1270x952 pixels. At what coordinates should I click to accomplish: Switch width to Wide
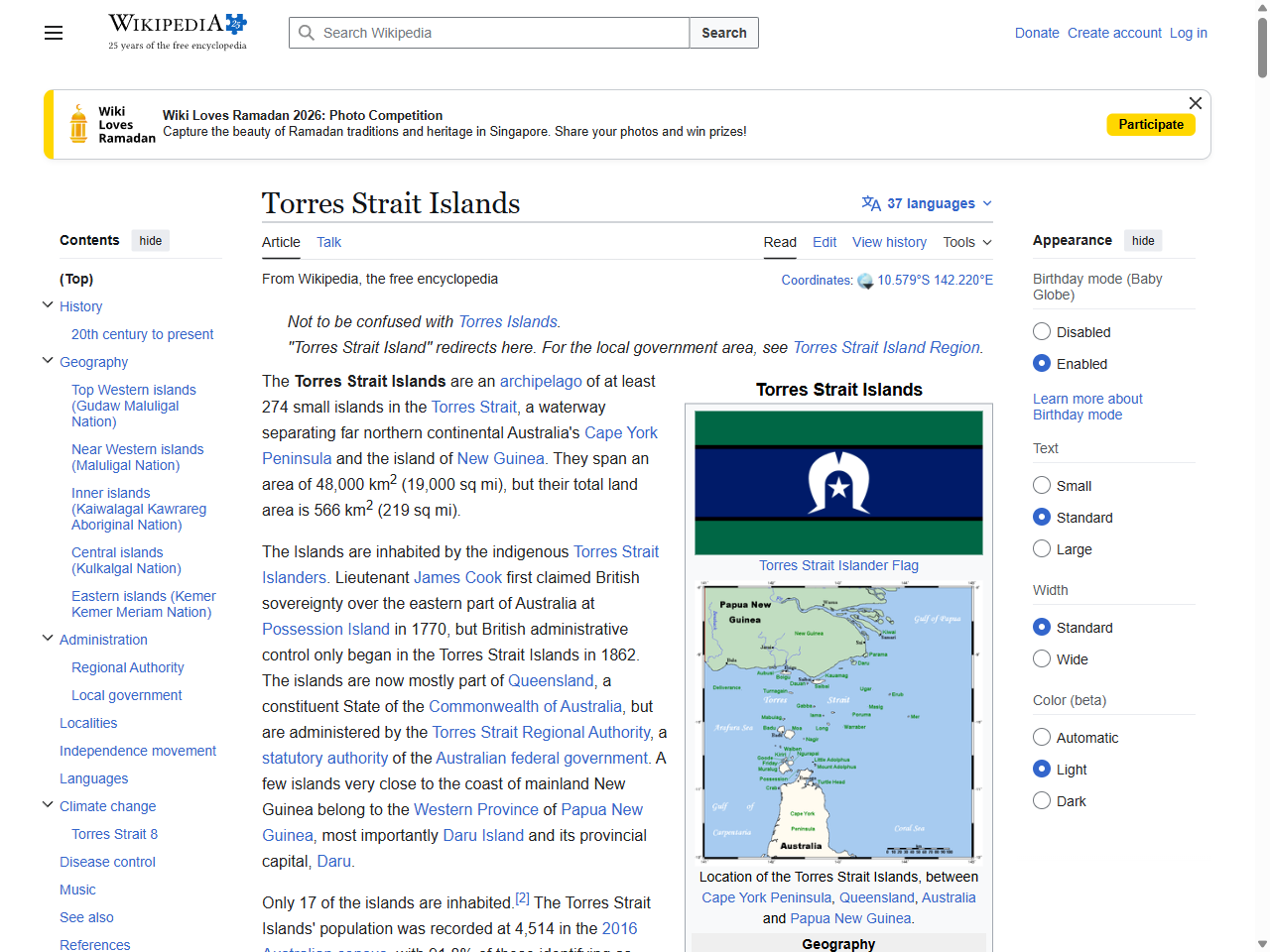[x=1042, y=658]
